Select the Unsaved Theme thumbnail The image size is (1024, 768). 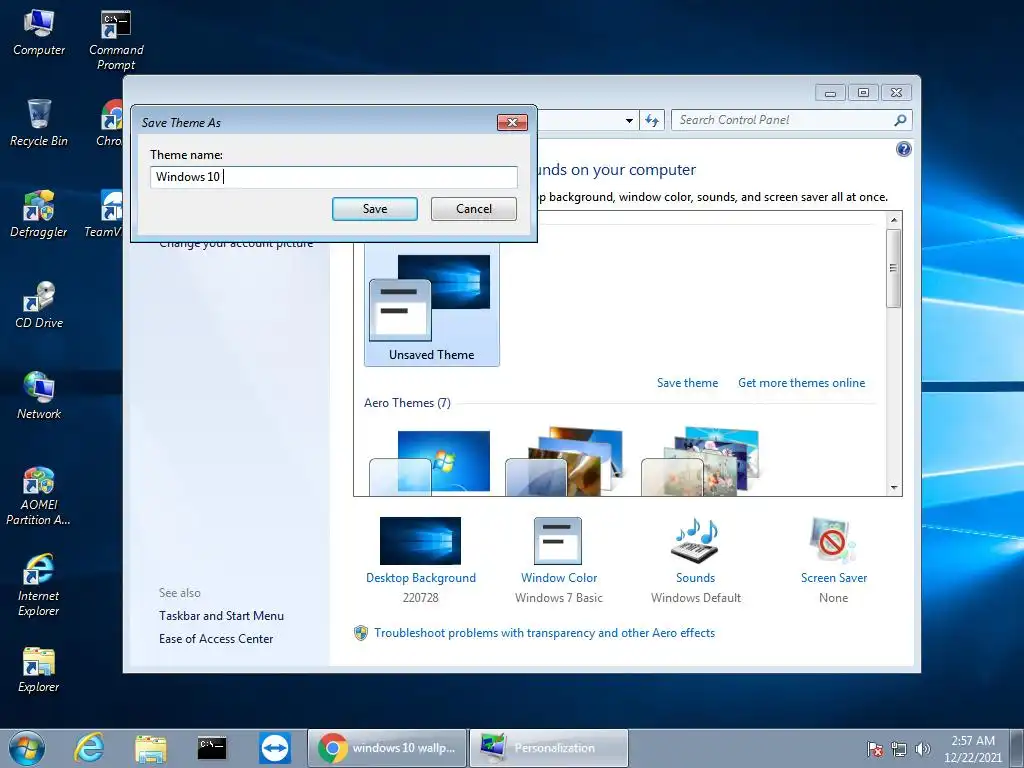click(432, 304)
